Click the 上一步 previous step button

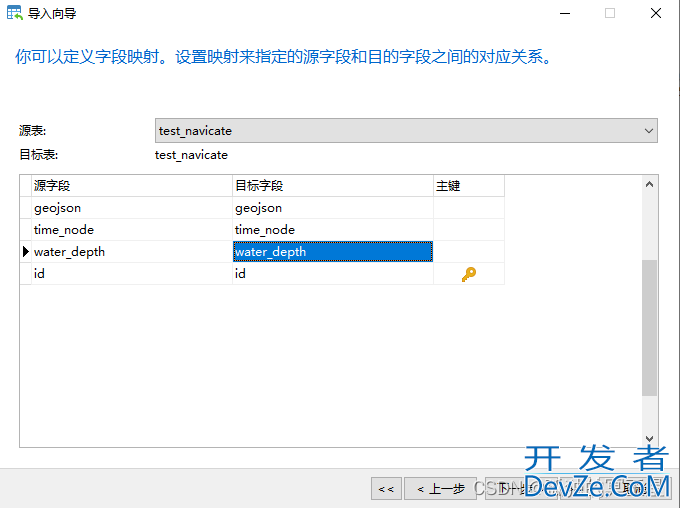[441, 489]
